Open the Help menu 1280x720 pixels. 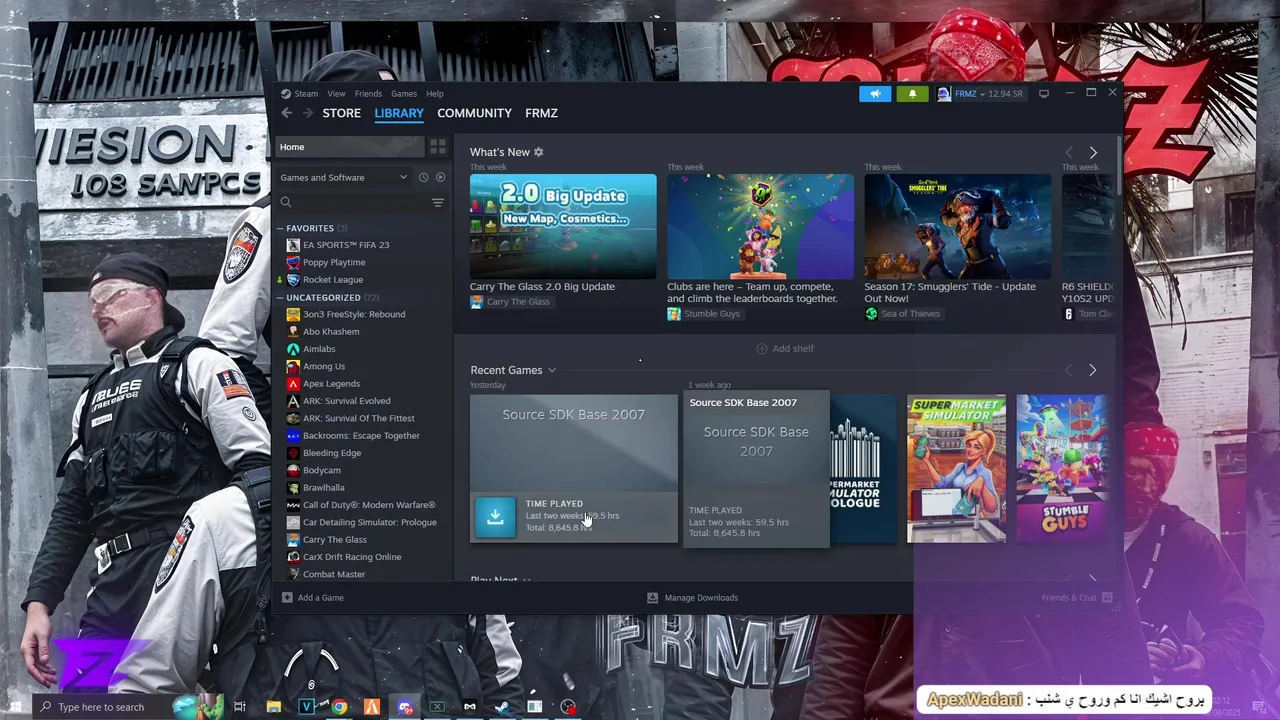pos(435,94)
